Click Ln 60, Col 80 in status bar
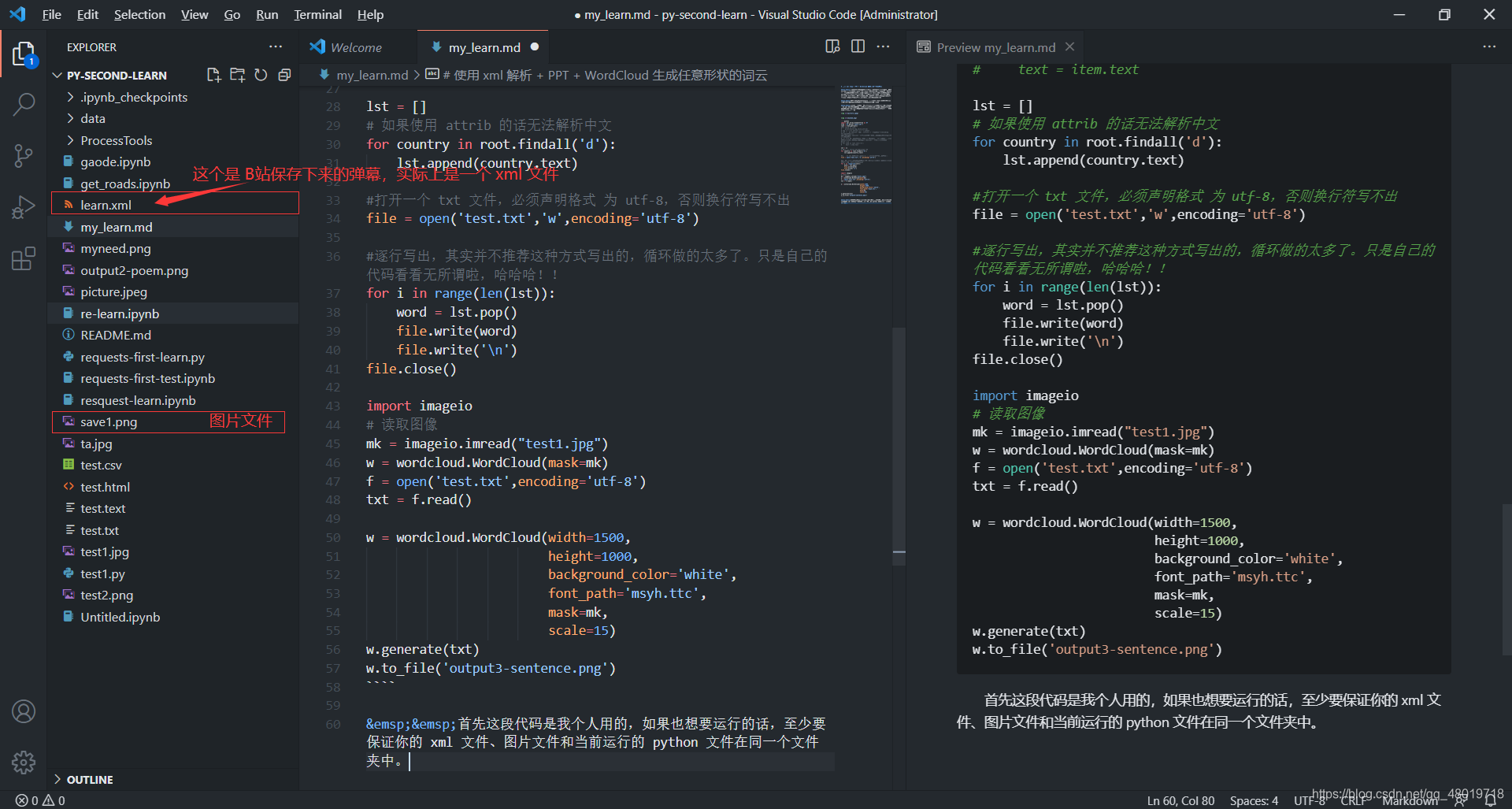 click(x=1180, y=800)
